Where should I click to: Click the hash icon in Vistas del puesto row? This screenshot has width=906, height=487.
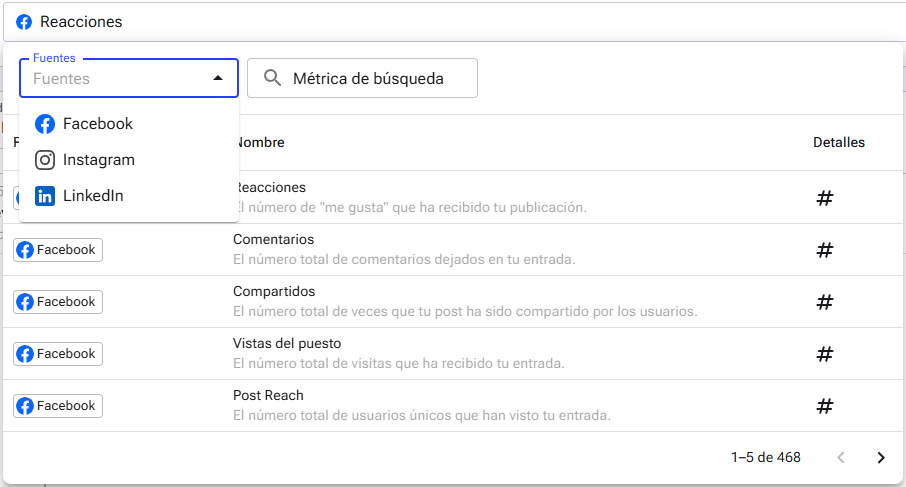coord(825,354)
